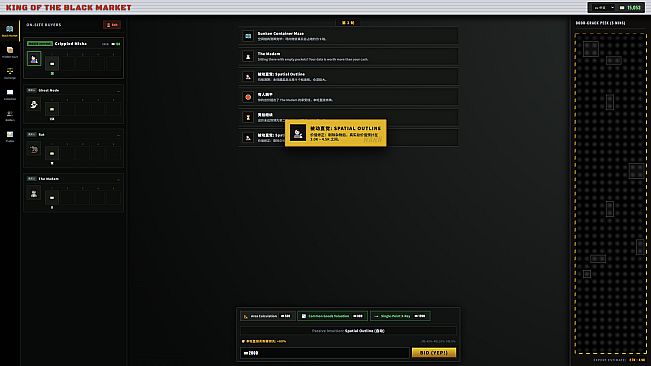
Task: Click the bid amount input field
Action: [x=325, y=353]
